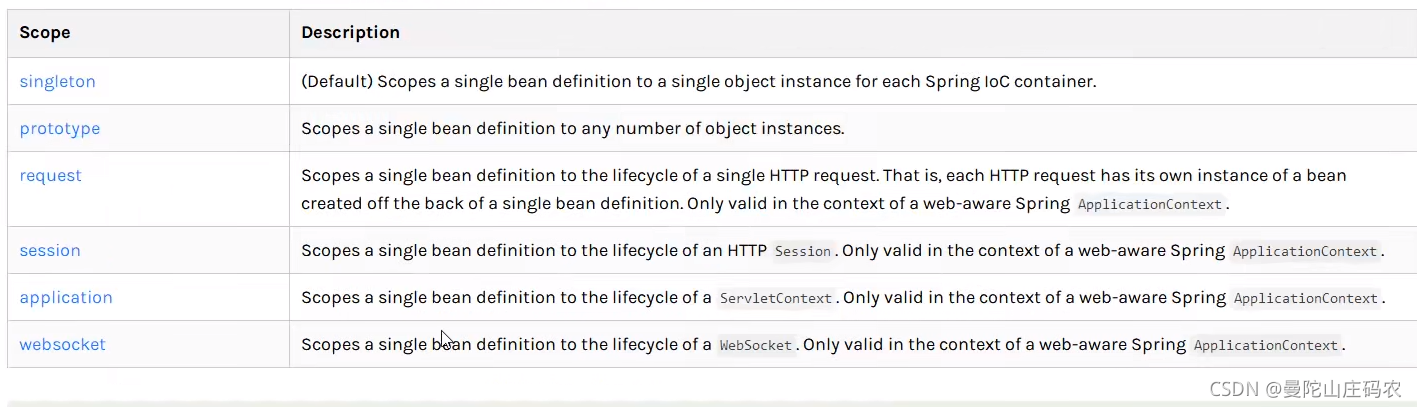Click the CSDN watermark text
This screenshot has width=1417, height=407.
coord(1305,390)
